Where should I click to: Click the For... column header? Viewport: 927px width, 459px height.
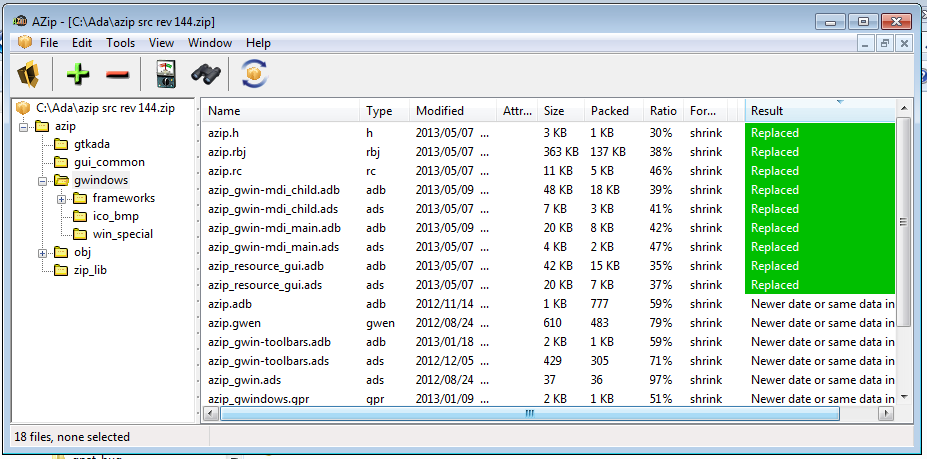click(x=705, y=111)
